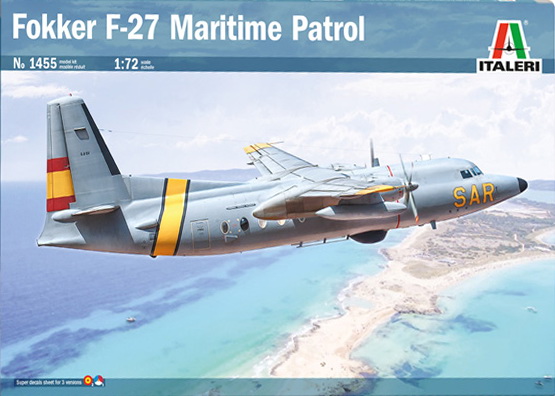The width and height of the screenshot is (555, 396).
Task: Click the belly radar dome under the fuselage
Action: (x=369, y=236)
